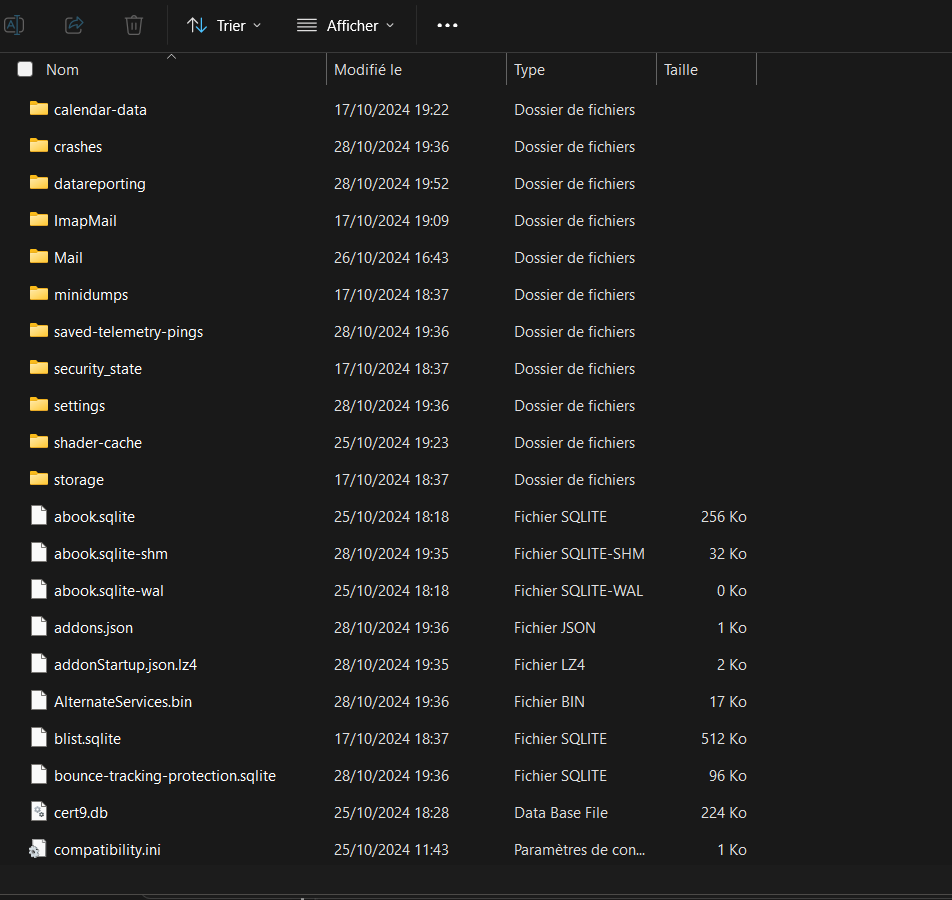Image resolution: width=952 pixels, height=900 pixels.
Task: Open the Trier sort dropdown
Action: click(x=224, y=25)
